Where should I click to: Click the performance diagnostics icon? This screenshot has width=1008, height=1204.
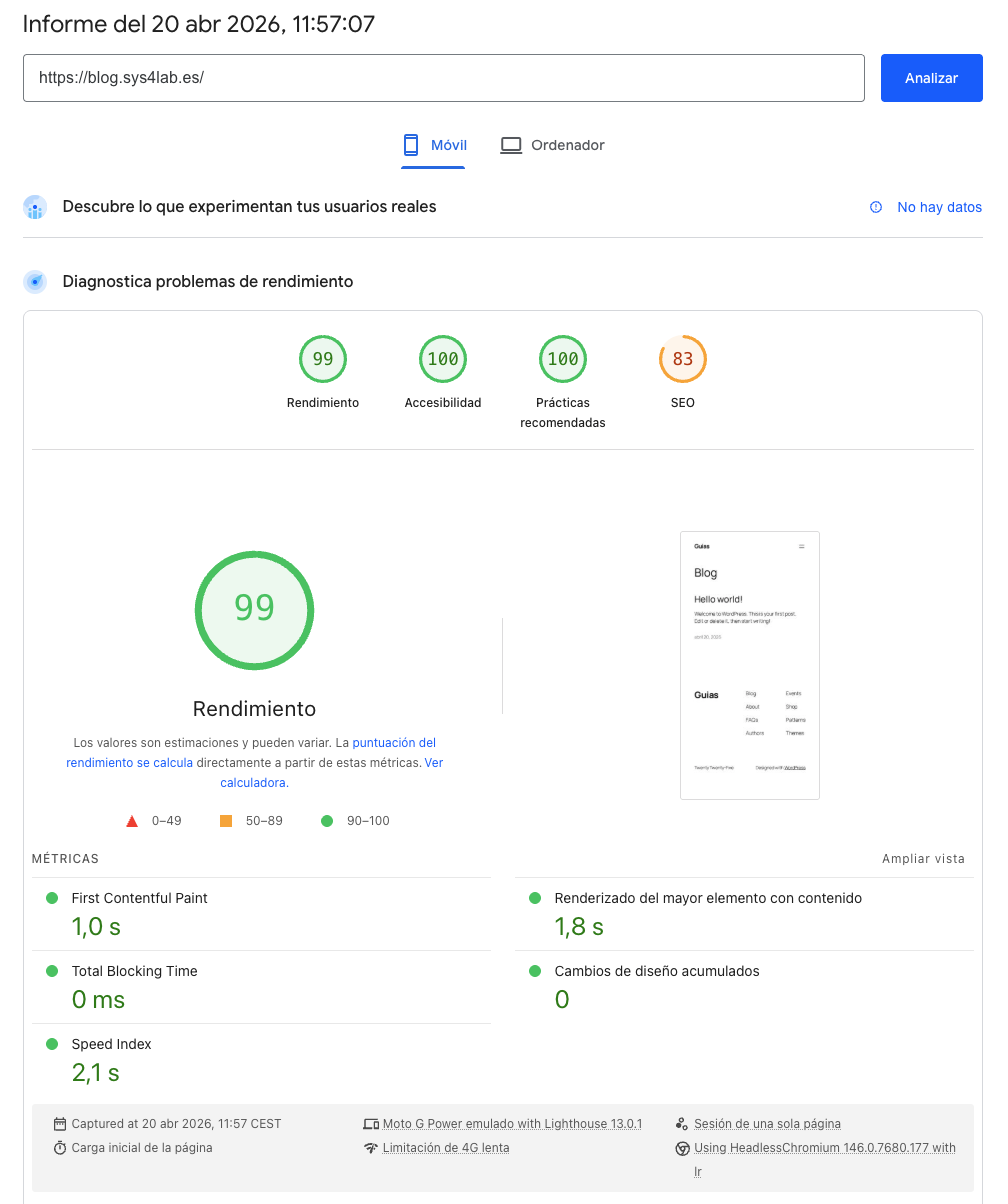click(35, 282)
